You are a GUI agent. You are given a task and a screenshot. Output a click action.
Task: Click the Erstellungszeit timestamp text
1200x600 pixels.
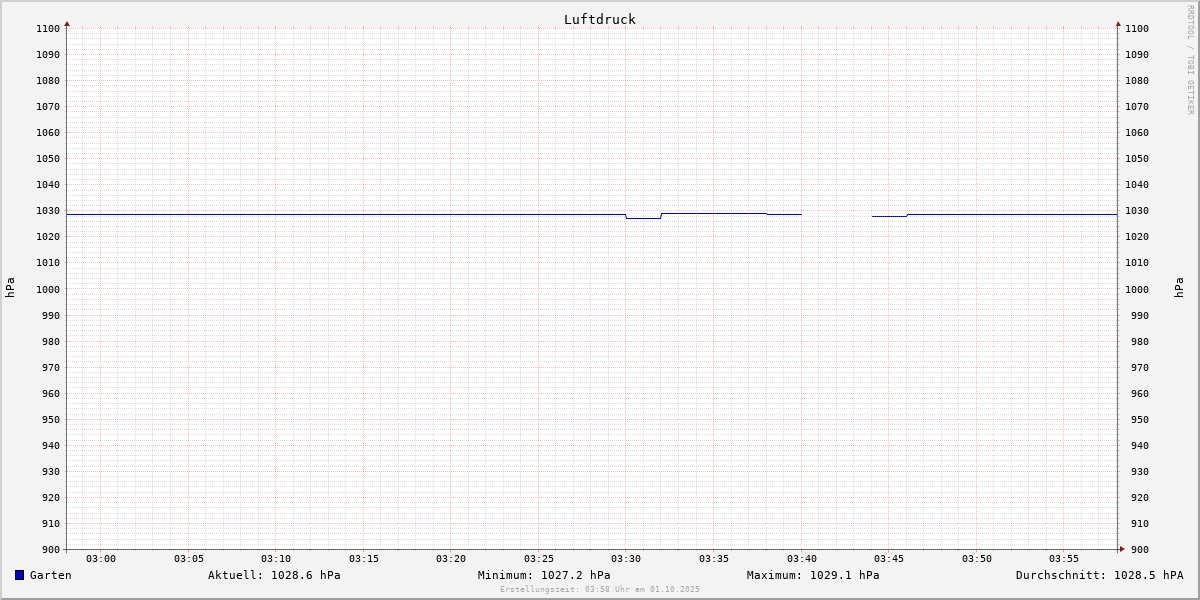600,590
